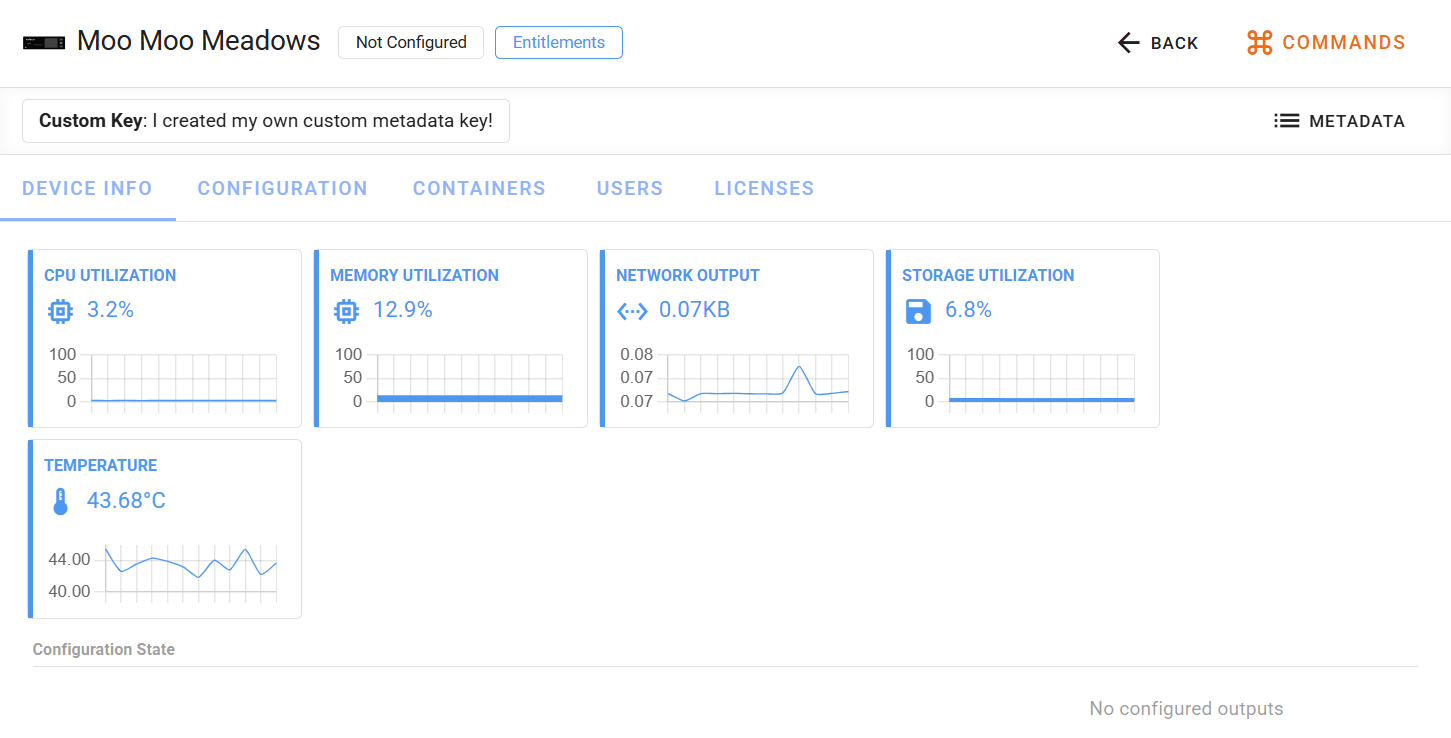Click the Moo Moo Meadows device title
Viewport: 1451px width, 738px height.
pyautogui.click(x=199, y=41)
